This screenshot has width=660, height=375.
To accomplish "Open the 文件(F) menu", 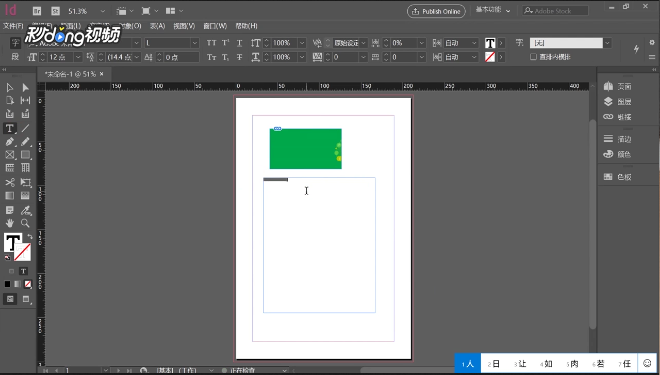I will (x=13, y=26).
